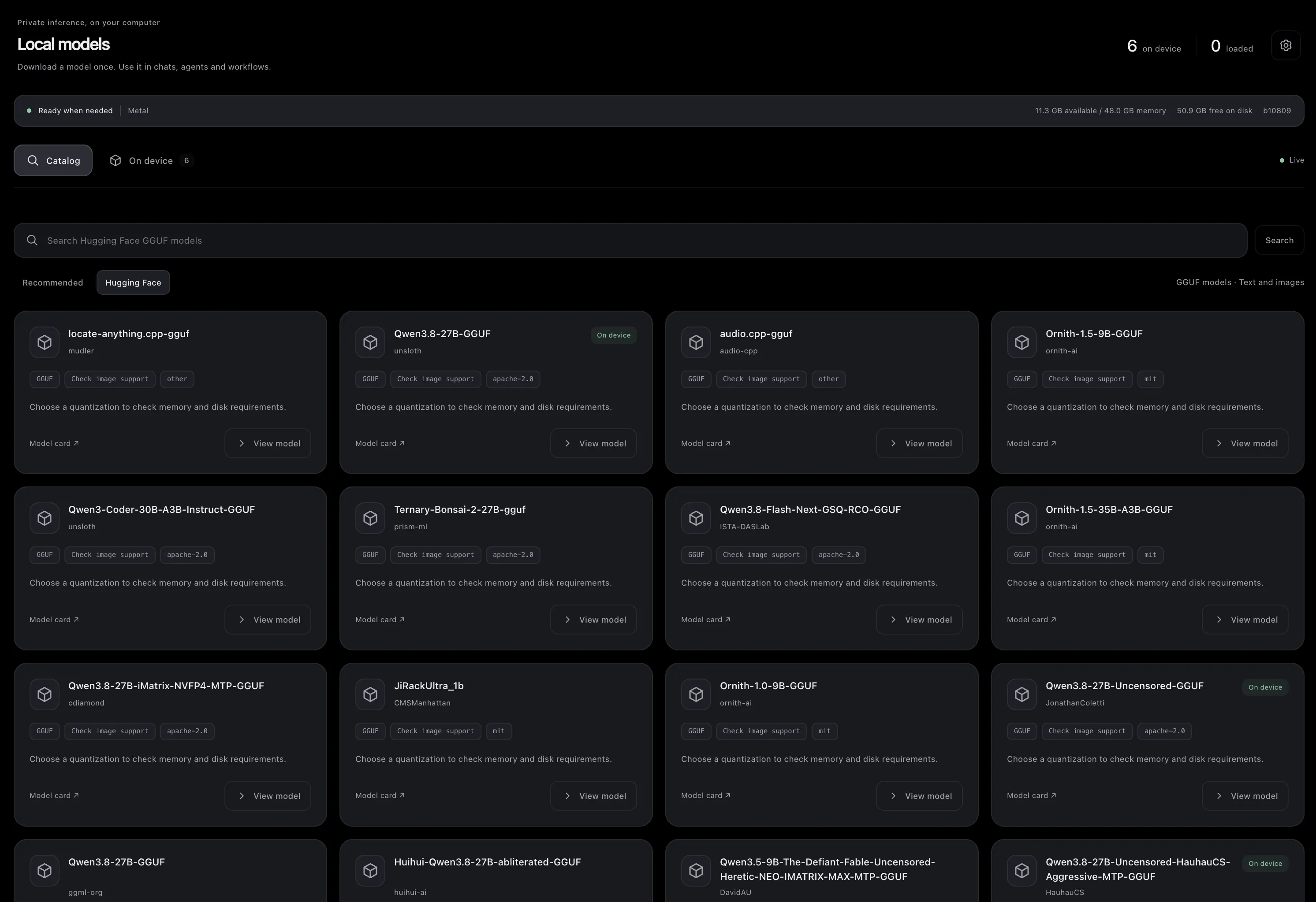Select the Recommended filter tab
Screen dimensions: 1316x902
point(52,282)
